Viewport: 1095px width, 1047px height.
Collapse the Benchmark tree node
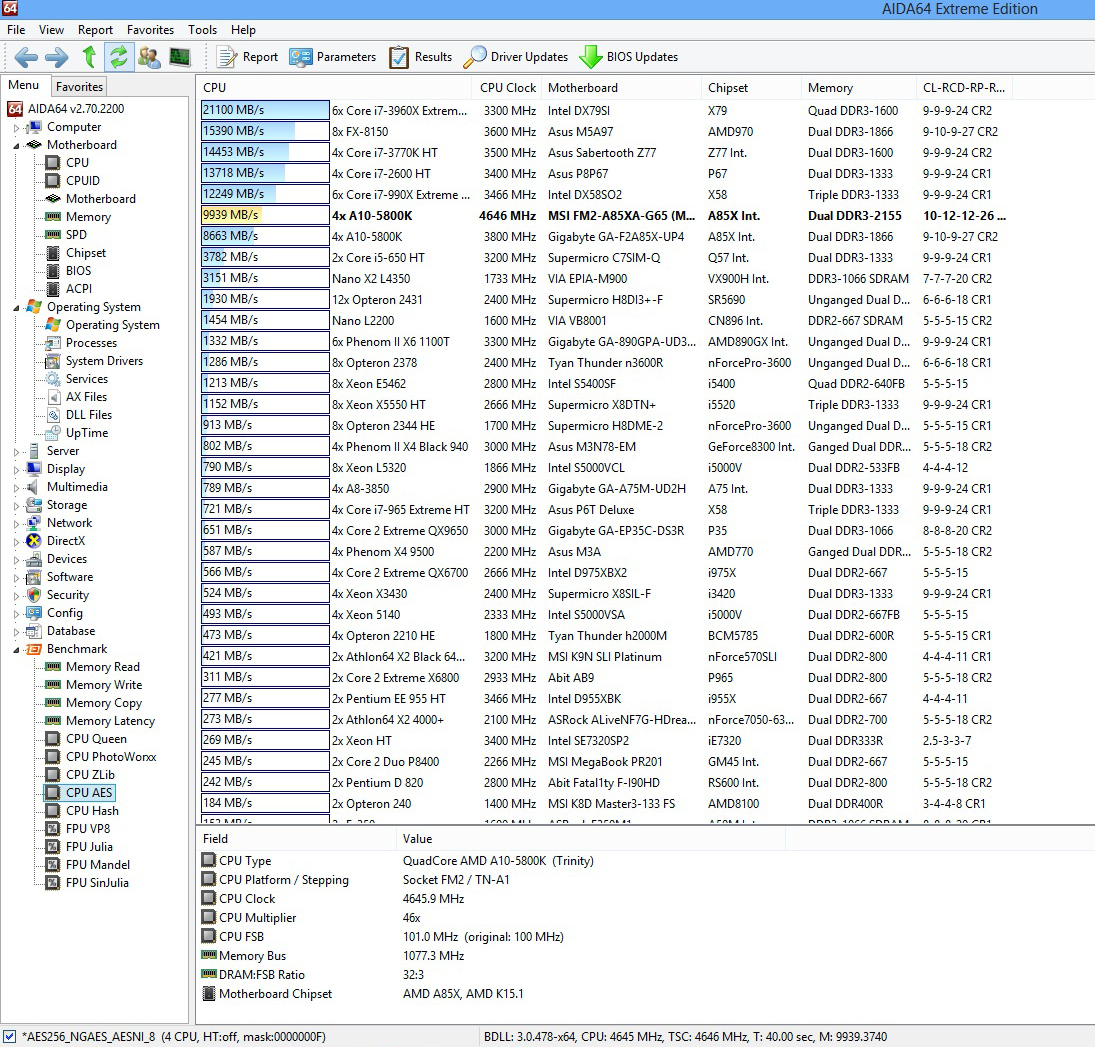pos(17,650)
